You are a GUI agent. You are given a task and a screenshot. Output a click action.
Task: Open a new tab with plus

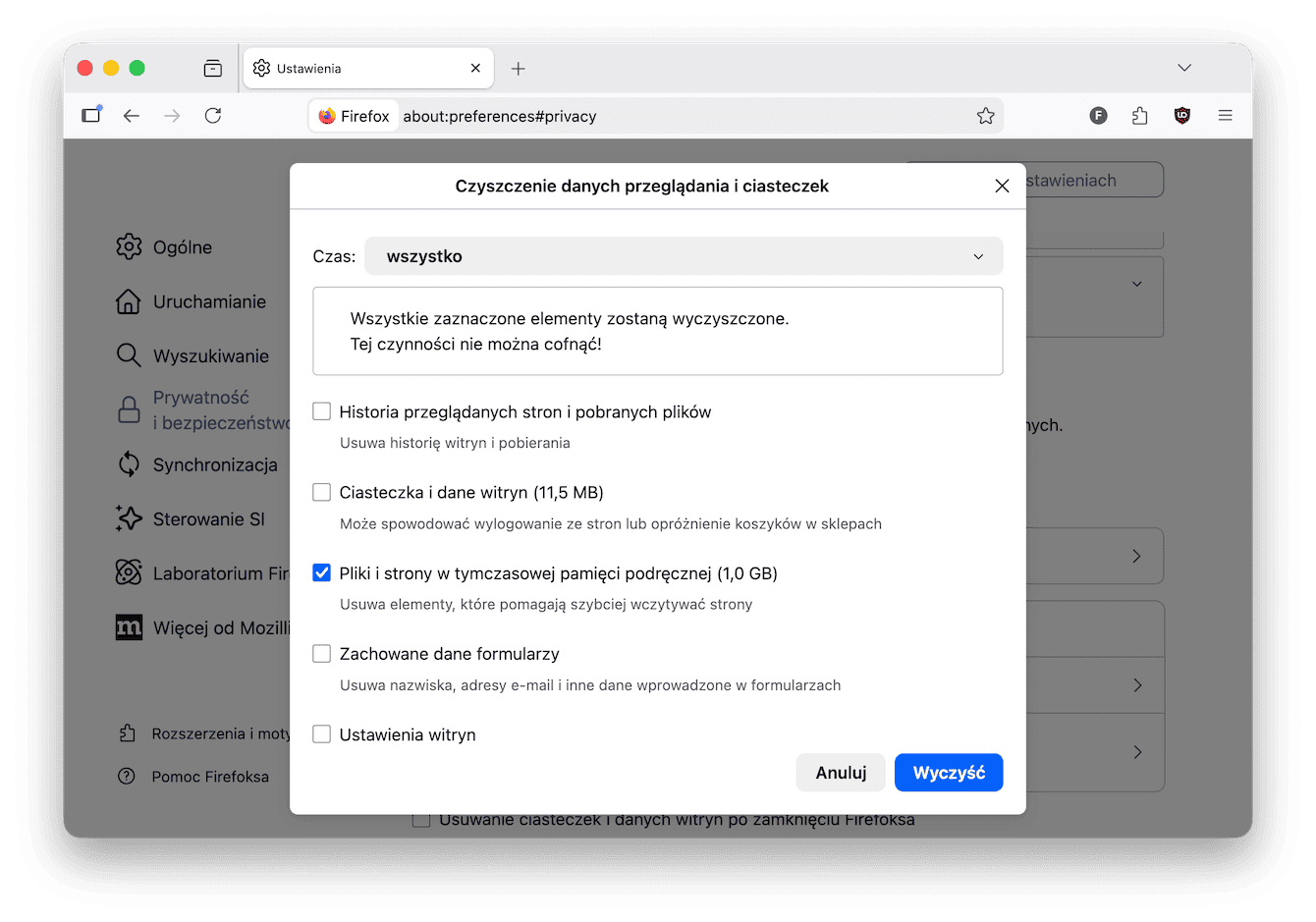[519, 68]
